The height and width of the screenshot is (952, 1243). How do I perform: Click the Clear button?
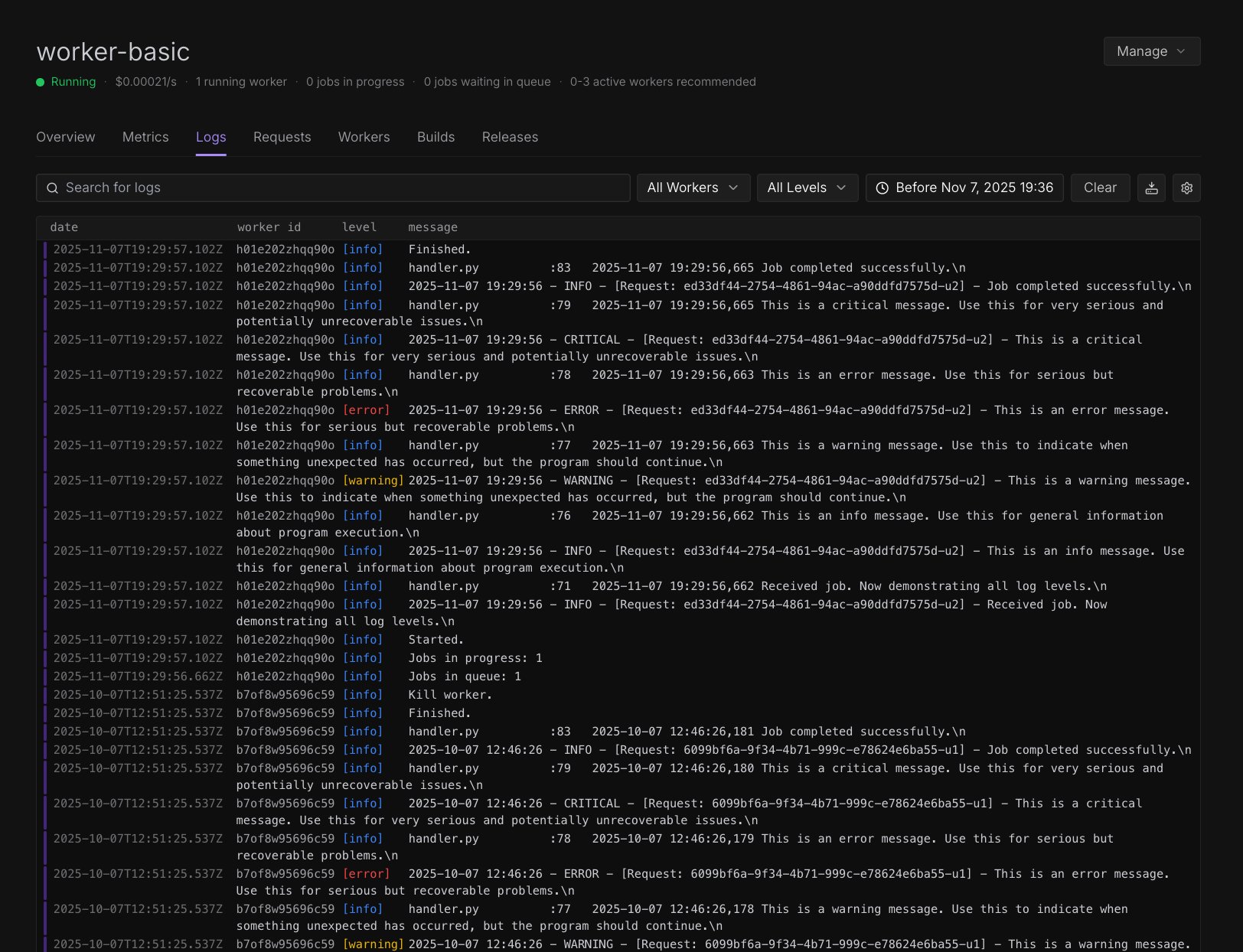tap(1100, 187)
